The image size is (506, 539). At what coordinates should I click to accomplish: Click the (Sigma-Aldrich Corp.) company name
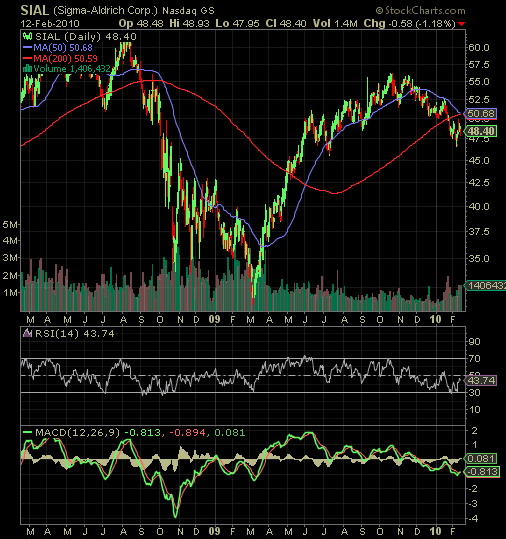tap(105, 10)
